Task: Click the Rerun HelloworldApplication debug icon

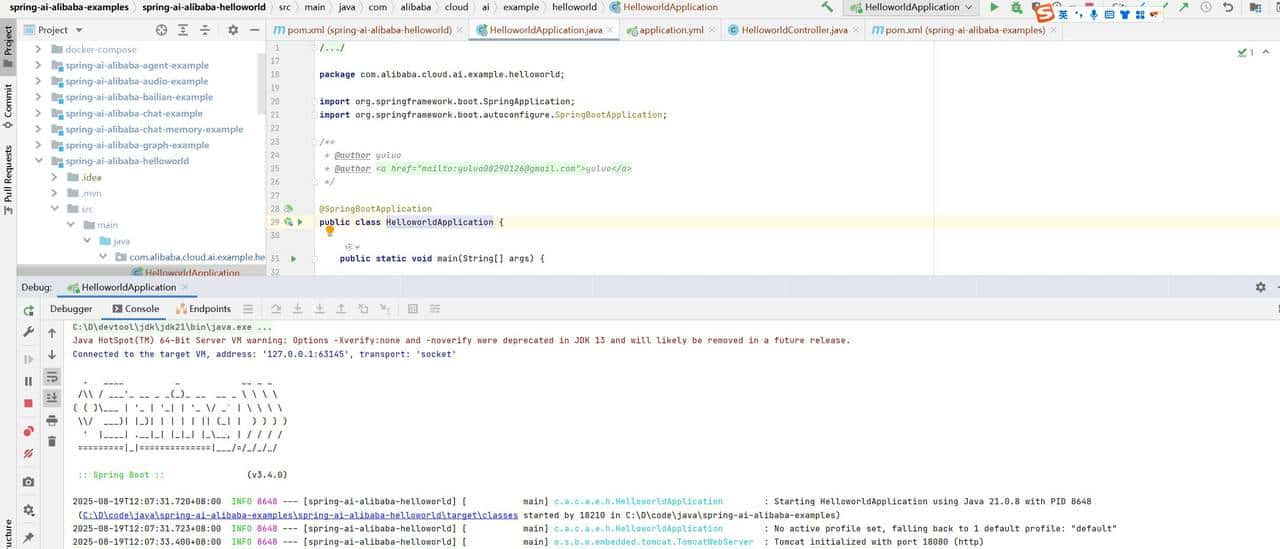Action: [x=28, y=310]
